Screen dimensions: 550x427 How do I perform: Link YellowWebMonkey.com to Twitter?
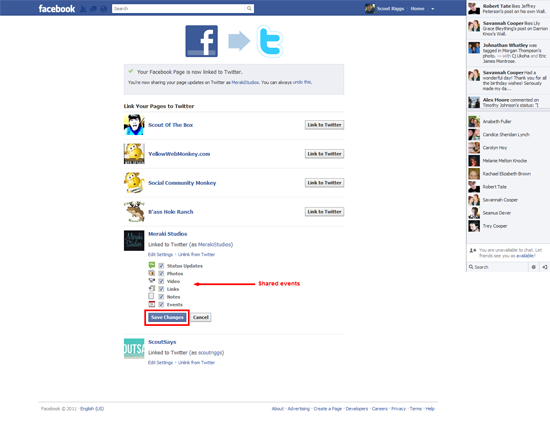point(324,154)
